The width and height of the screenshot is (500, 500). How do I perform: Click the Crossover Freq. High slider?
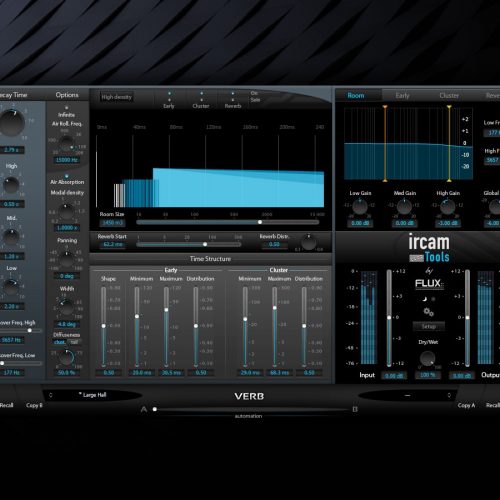pos(21,330)
